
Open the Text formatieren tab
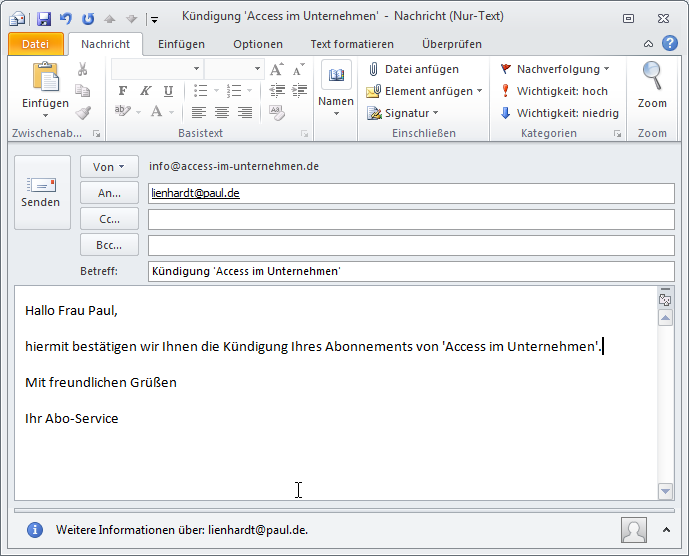coord(353,44)
